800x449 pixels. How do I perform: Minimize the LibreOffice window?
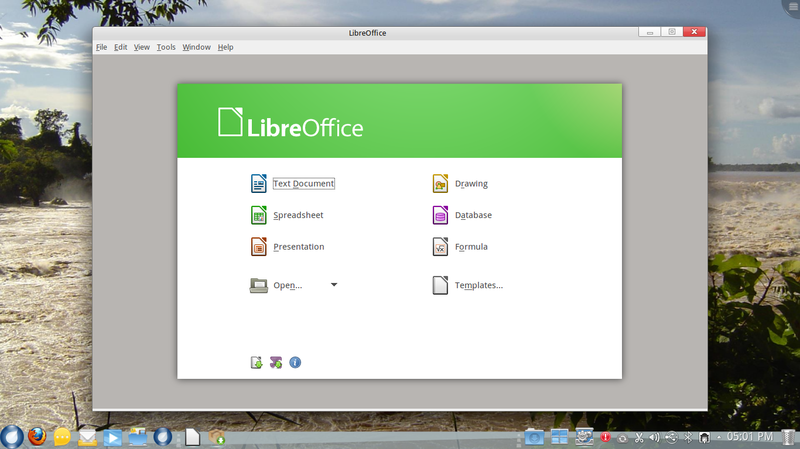tap(649, 32)
